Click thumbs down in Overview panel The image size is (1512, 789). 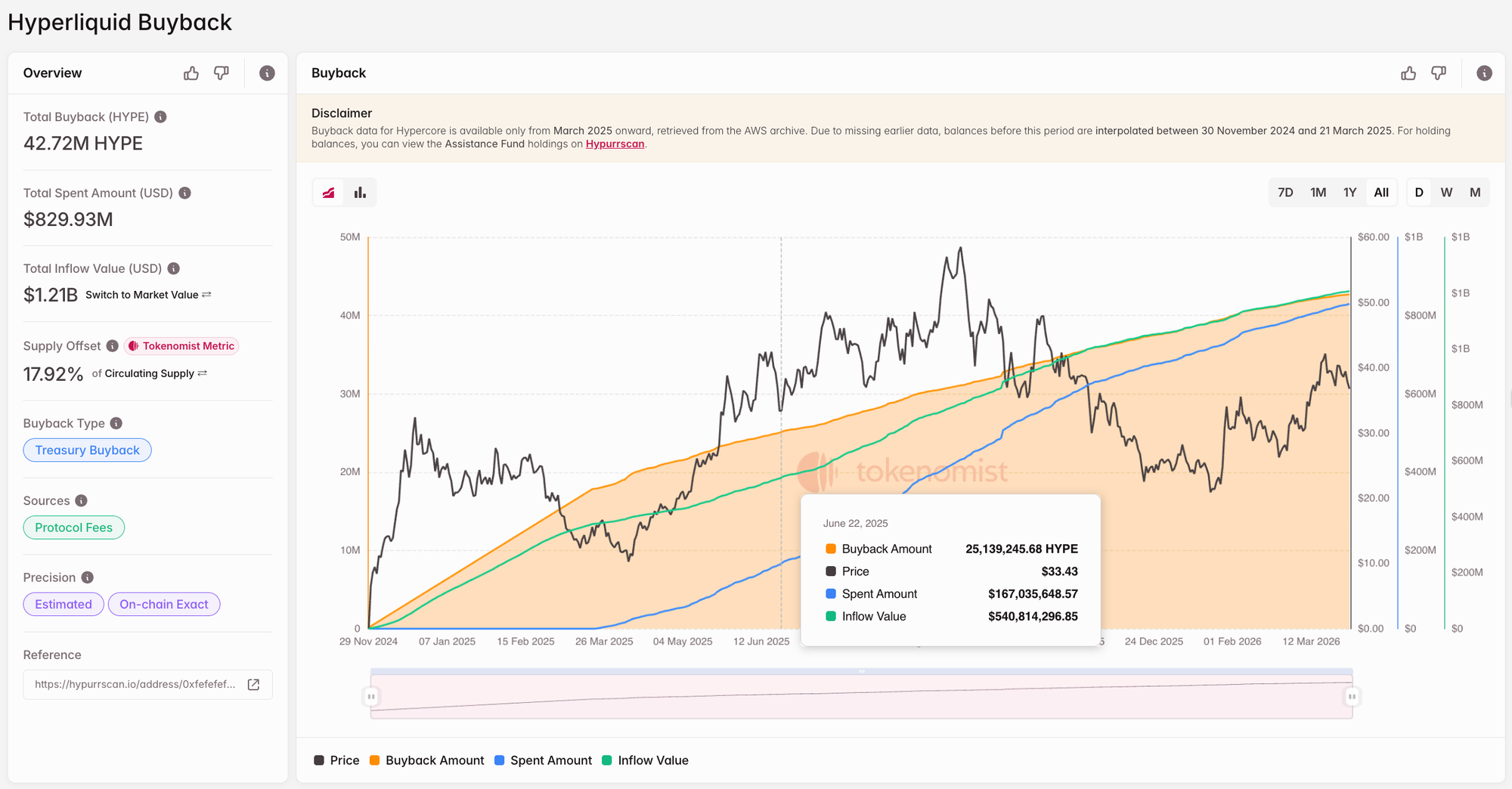[x=222, y=73]
